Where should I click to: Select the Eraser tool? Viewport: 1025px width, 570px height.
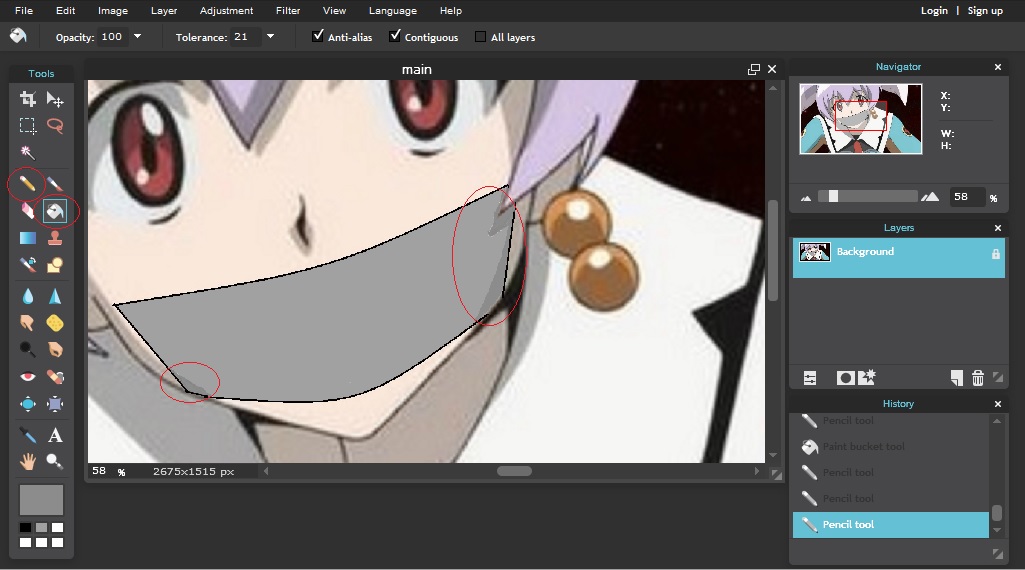[x=27, y=210]
